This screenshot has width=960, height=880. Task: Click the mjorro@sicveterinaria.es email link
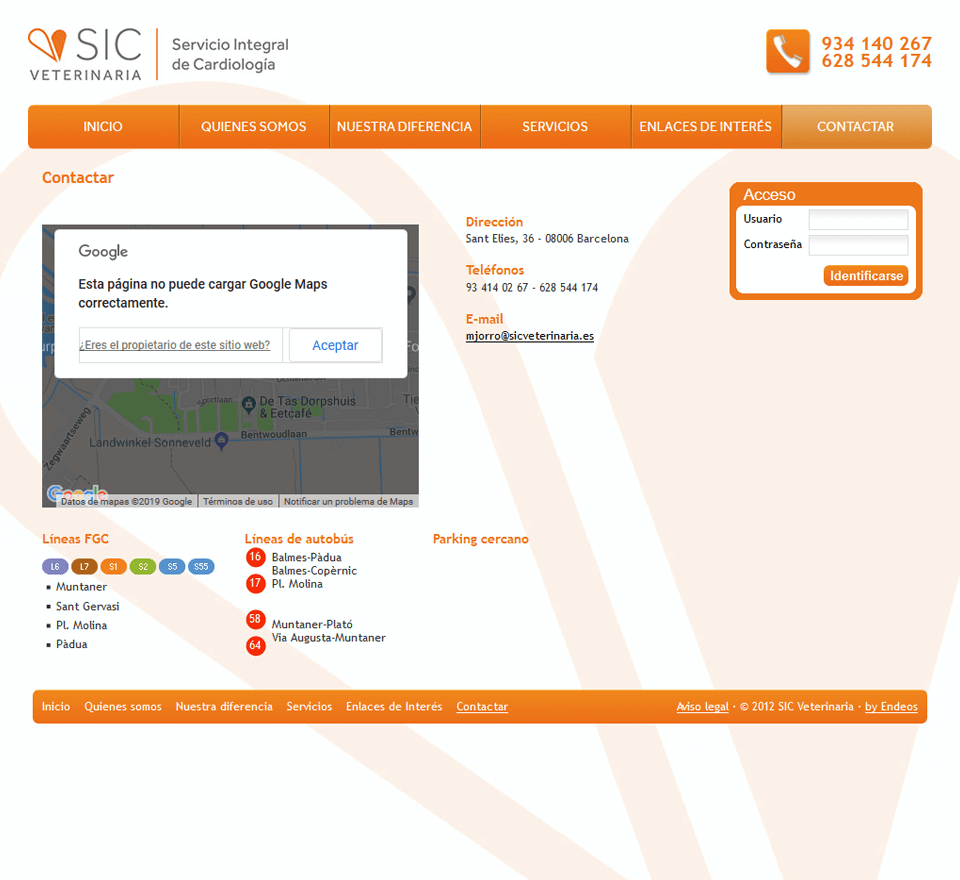529,336
